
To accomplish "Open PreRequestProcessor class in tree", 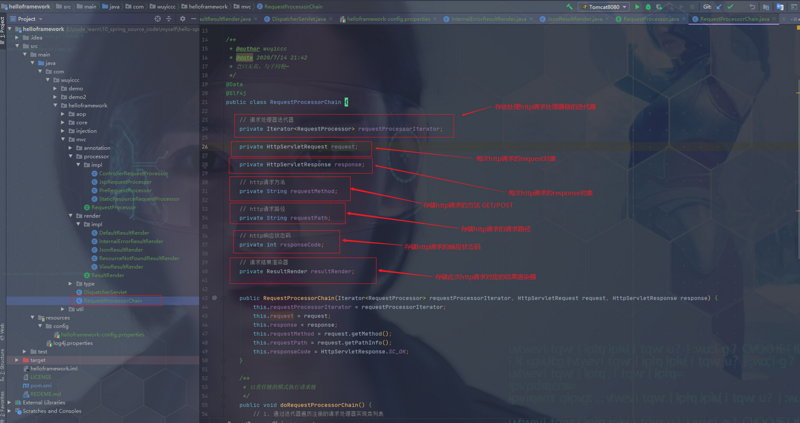I will (125, 190).
